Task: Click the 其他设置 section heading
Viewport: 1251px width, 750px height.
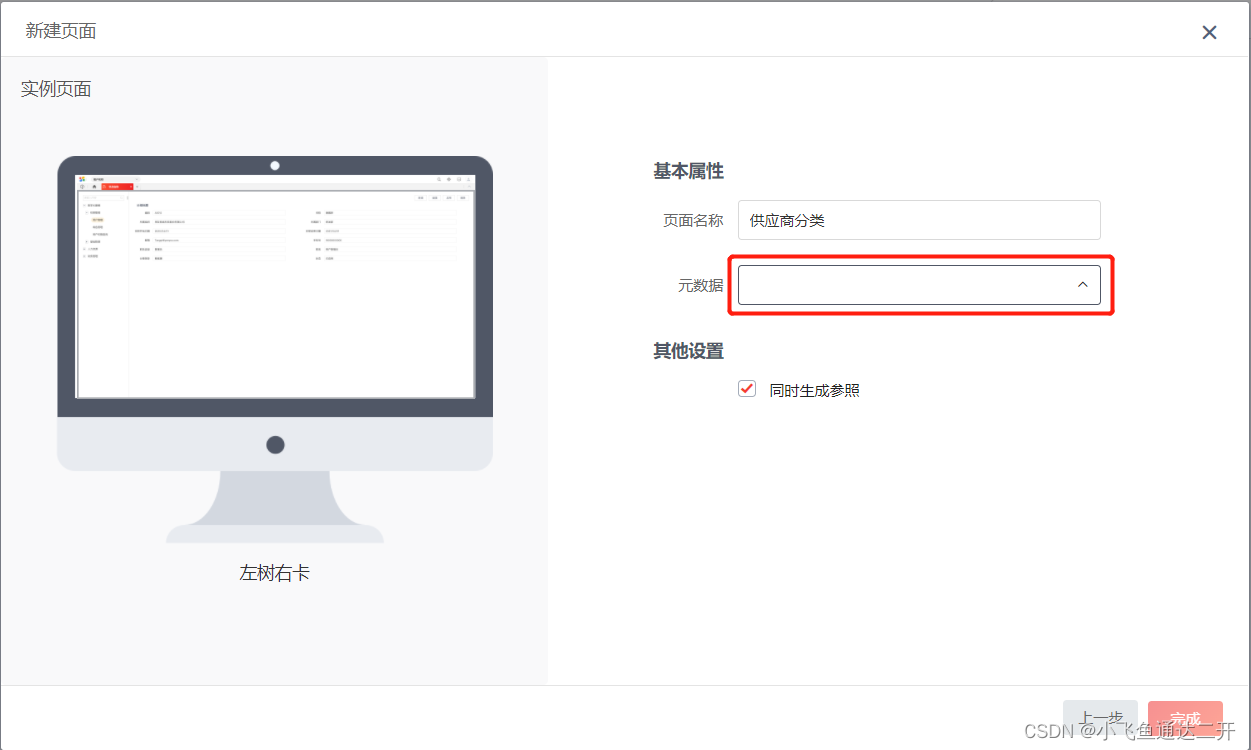Action: click(x=687, y=351)
